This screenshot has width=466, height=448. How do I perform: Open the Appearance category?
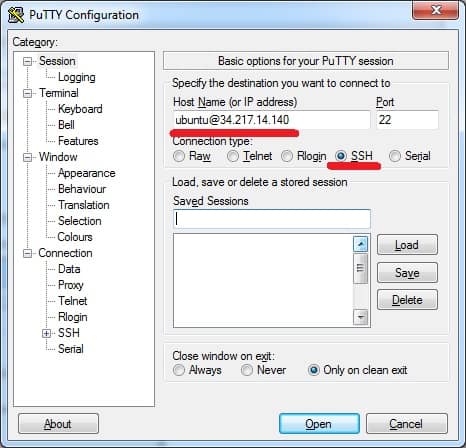(87, 173)
